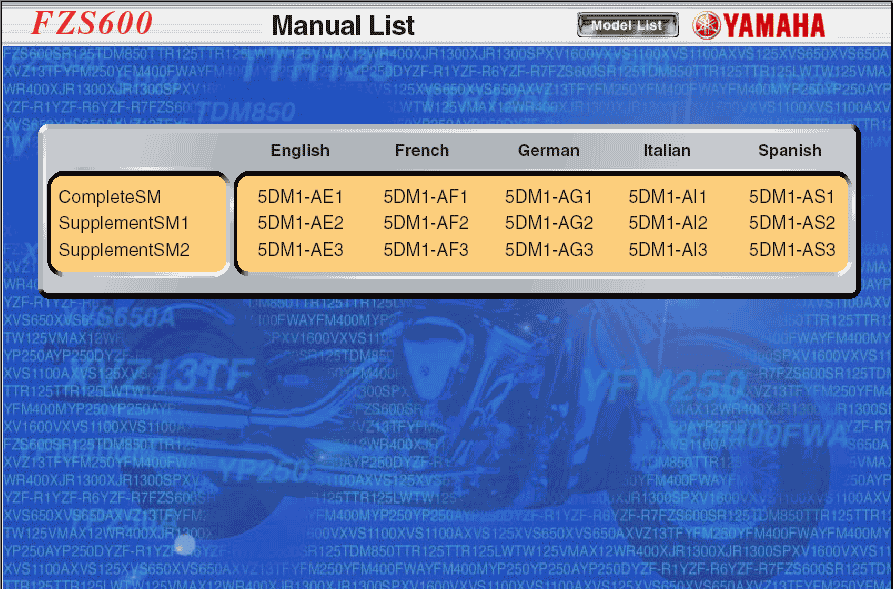This screenshot has width=893, height=589.
Task: Open French complete manual 5DM1-AF1
Action: point(425,197)
